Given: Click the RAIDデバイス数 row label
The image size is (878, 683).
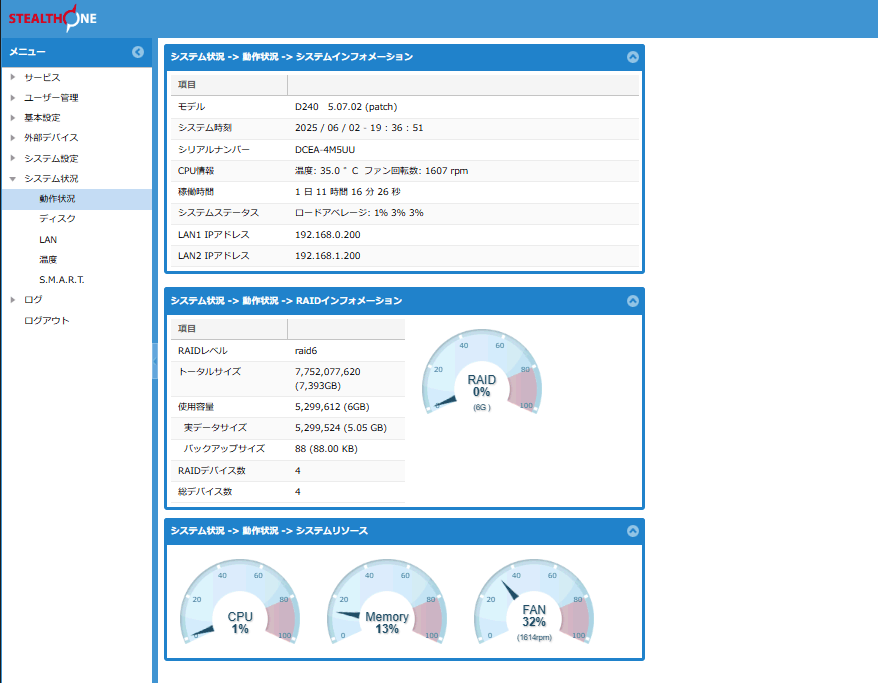Looking at the screenshot, I should pos(212,470).
